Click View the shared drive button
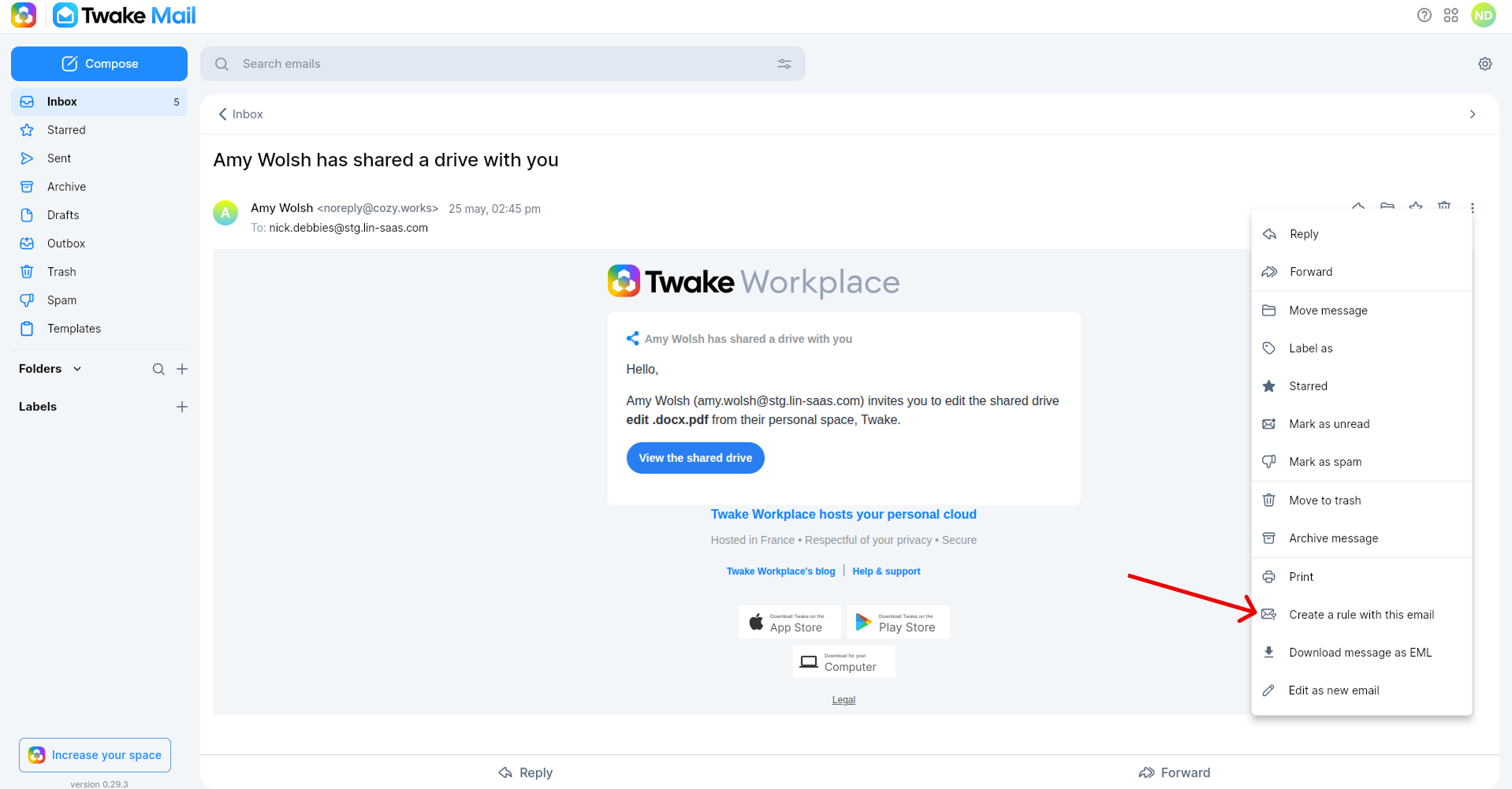 (x=695, y=458)
